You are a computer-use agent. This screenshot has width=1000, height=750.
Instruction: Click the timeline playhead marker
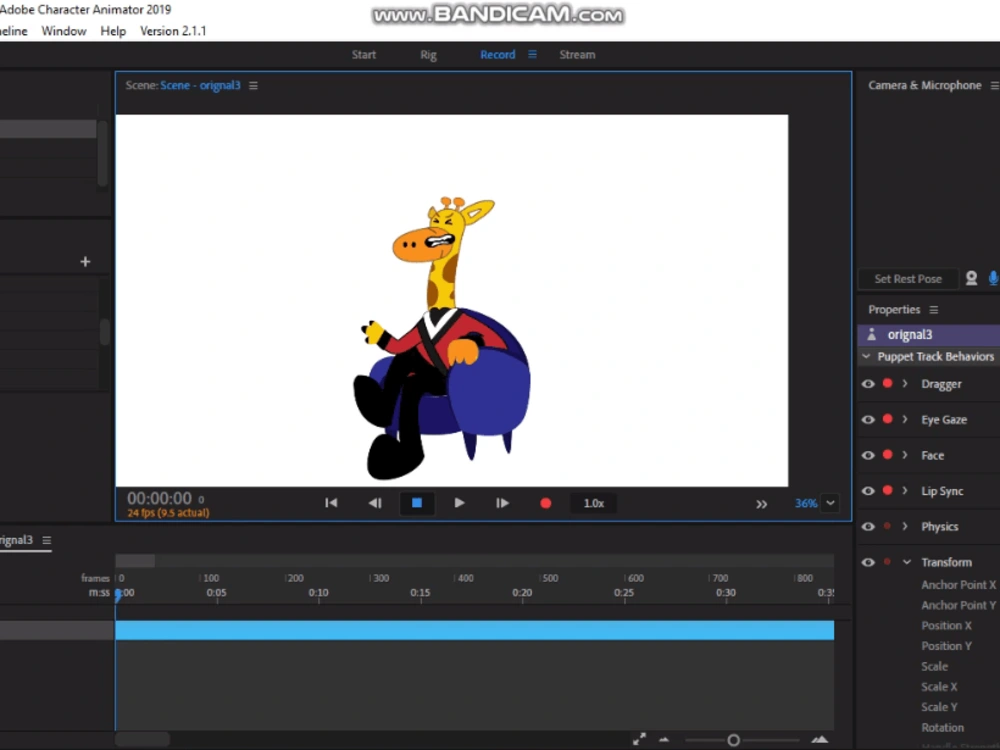[119, 595]
